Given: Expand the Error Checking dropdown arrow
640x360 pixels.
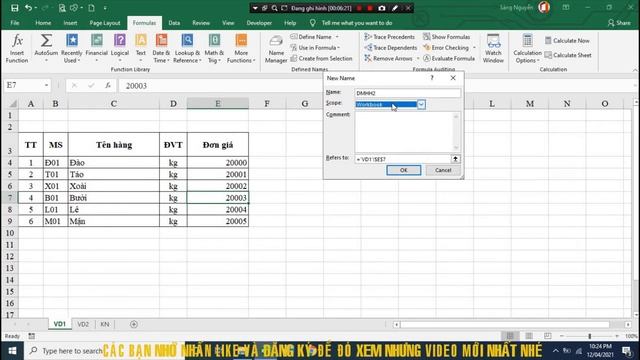Looking at the screenshot, I should (x=474, y=48).
